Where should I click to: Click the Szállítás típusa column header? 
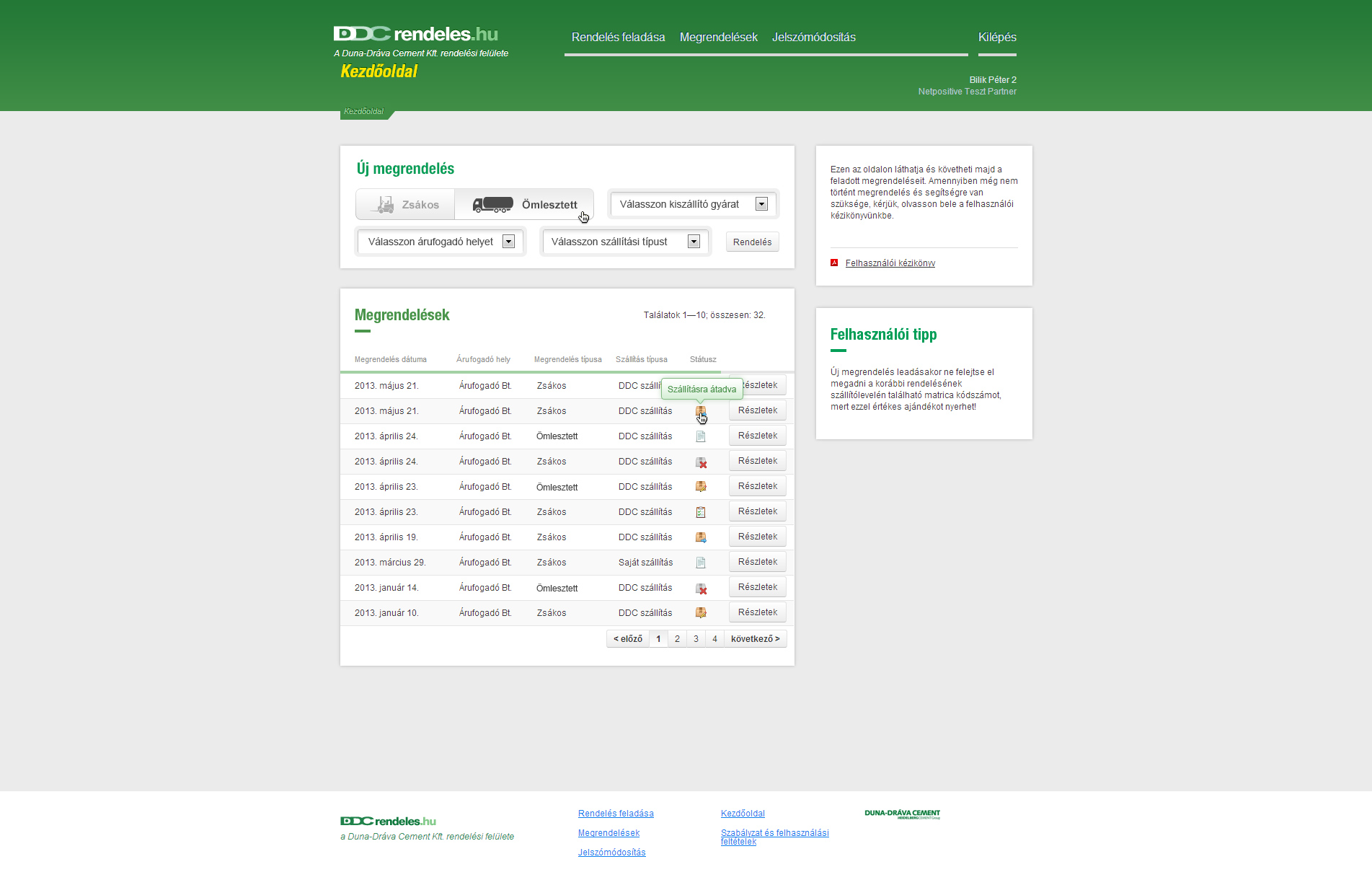tap(642, 359)
